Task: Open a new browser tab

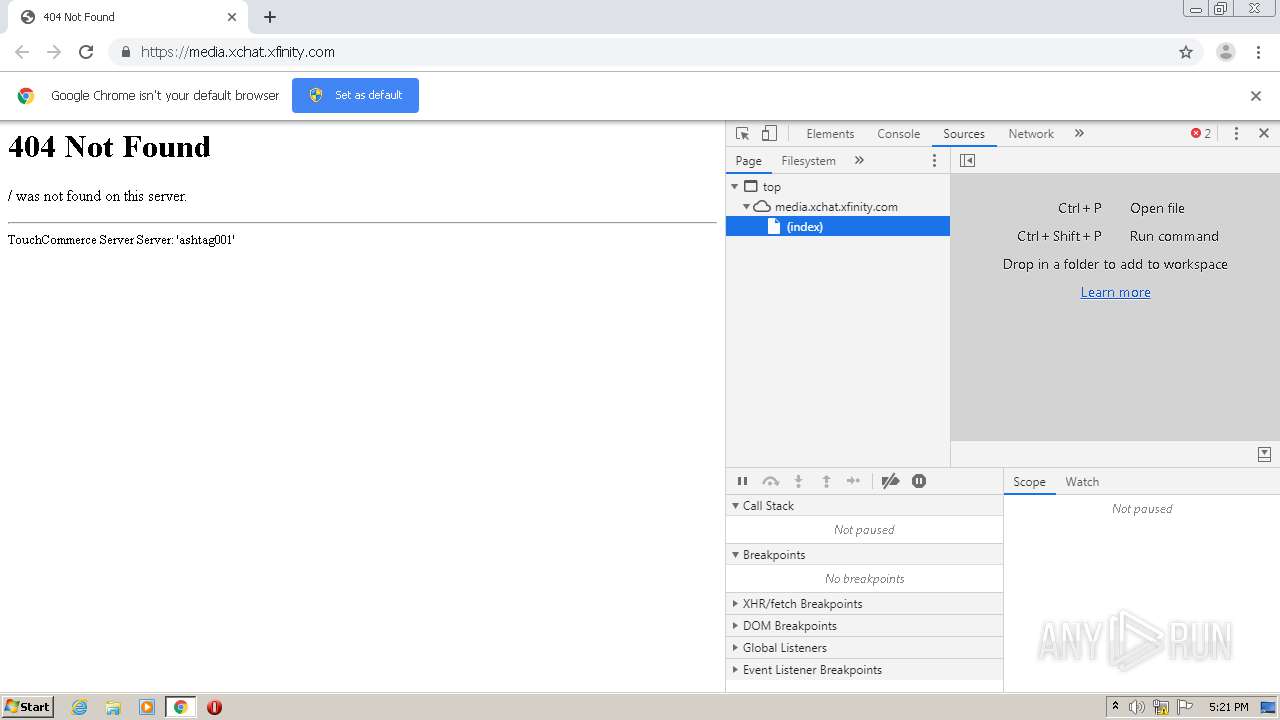Action: click(x=270, y=17)
